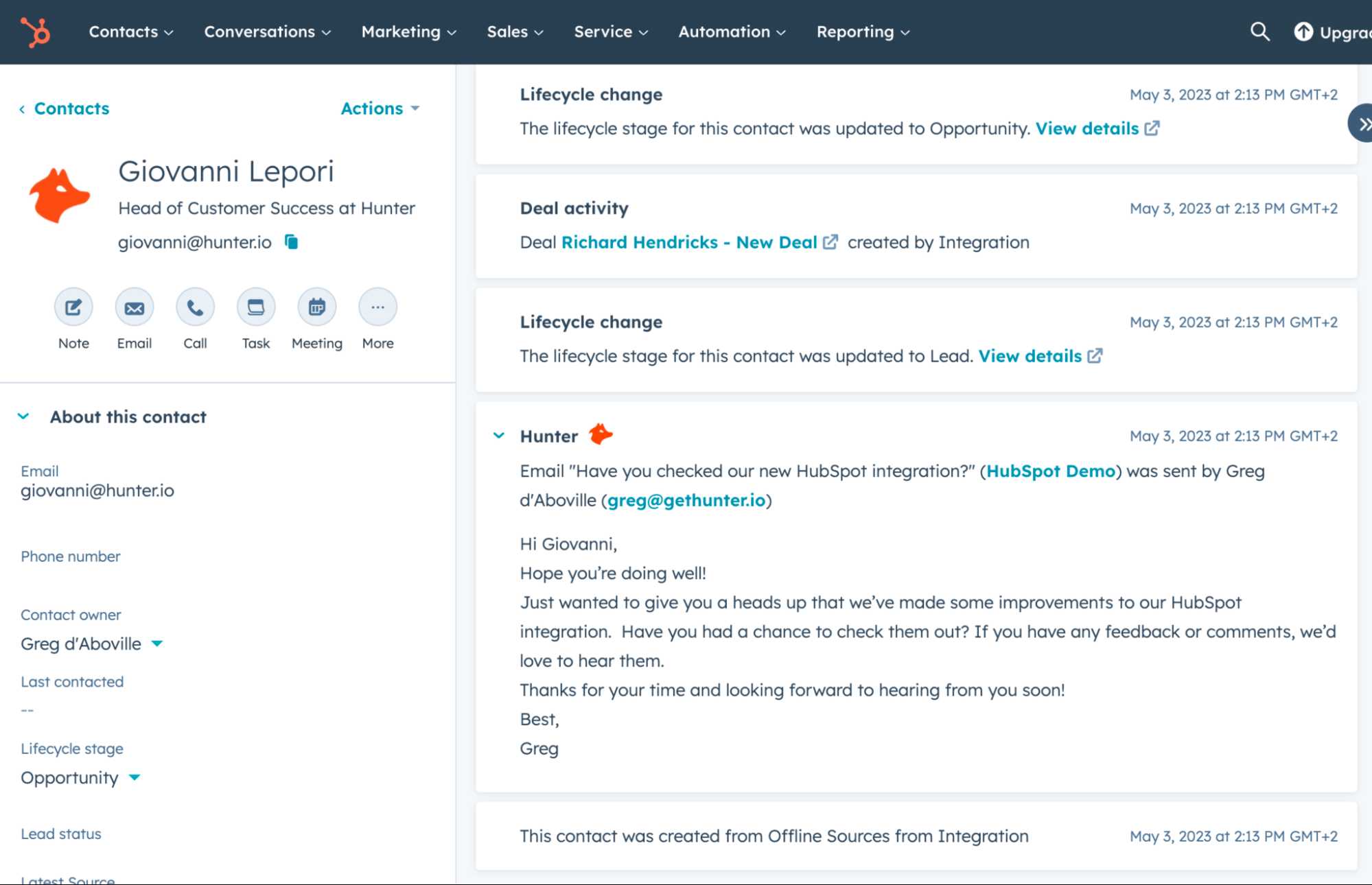Create a Note for this contact
Image resolution: width=1372 pixels, height=885 pixels.
73,307
